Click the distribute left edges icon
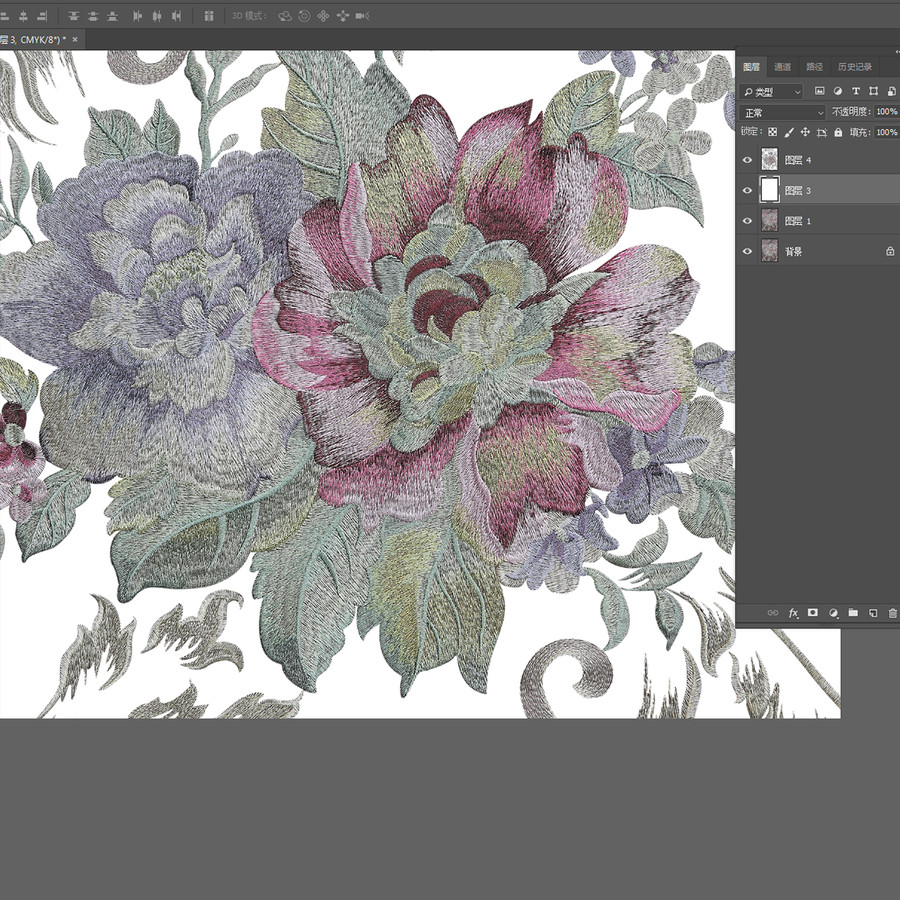Screen dimensions: 900x900 pyautogui.click(x=137, y=16)
